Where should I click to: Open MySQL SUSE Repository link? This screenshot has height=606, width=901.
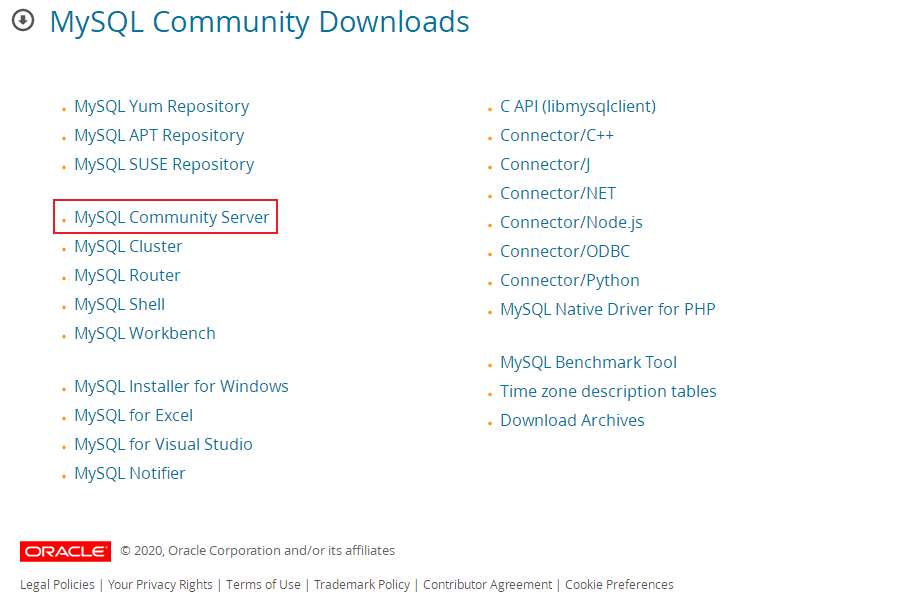click(x=164, y=164)
